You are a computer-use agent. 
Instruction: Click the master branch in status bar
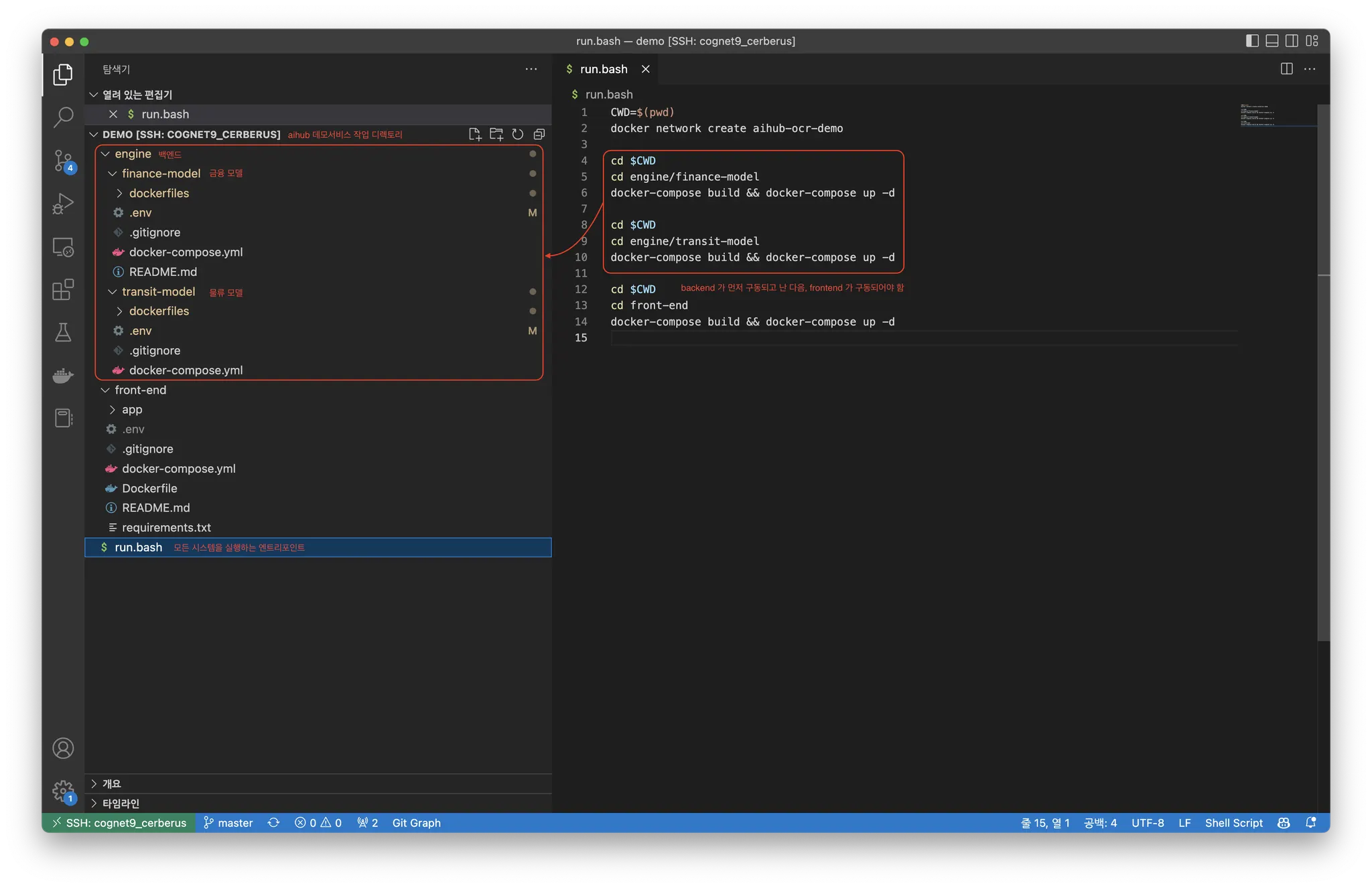(x=228, y=823)
